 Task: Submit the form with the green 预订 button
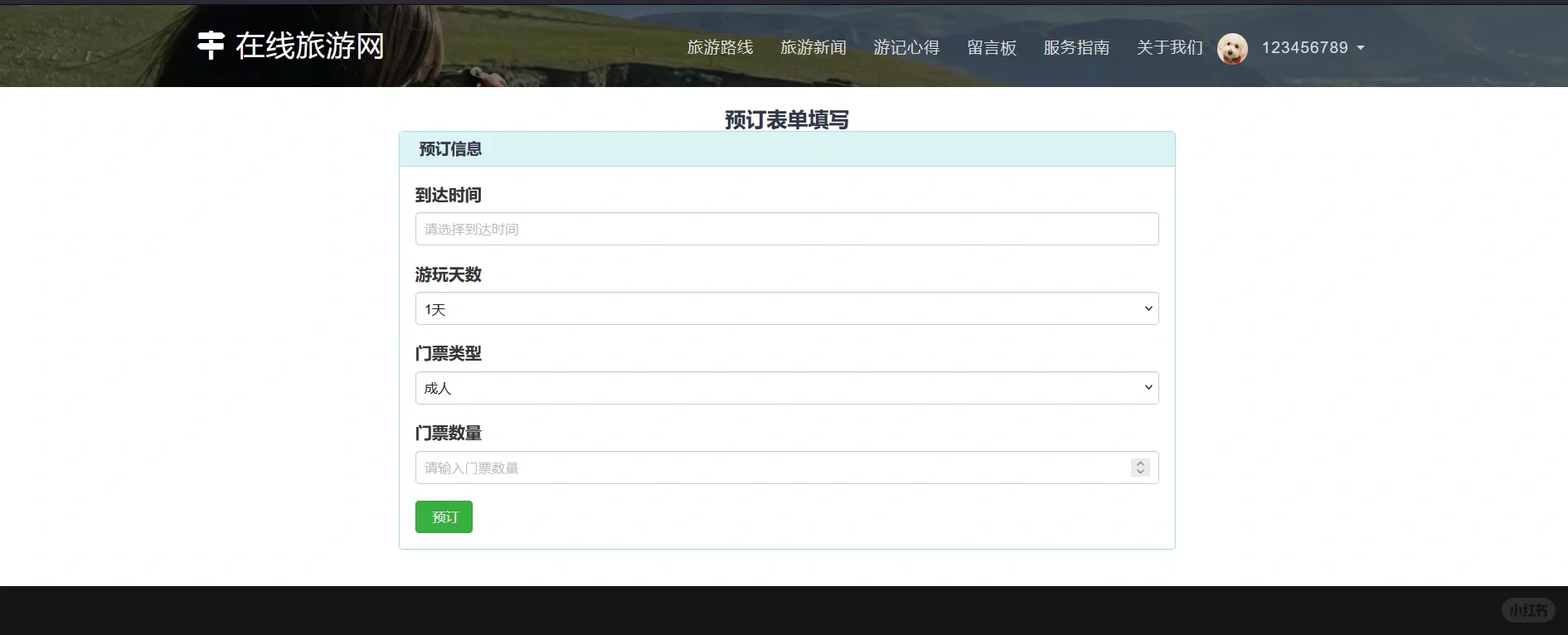444,517
